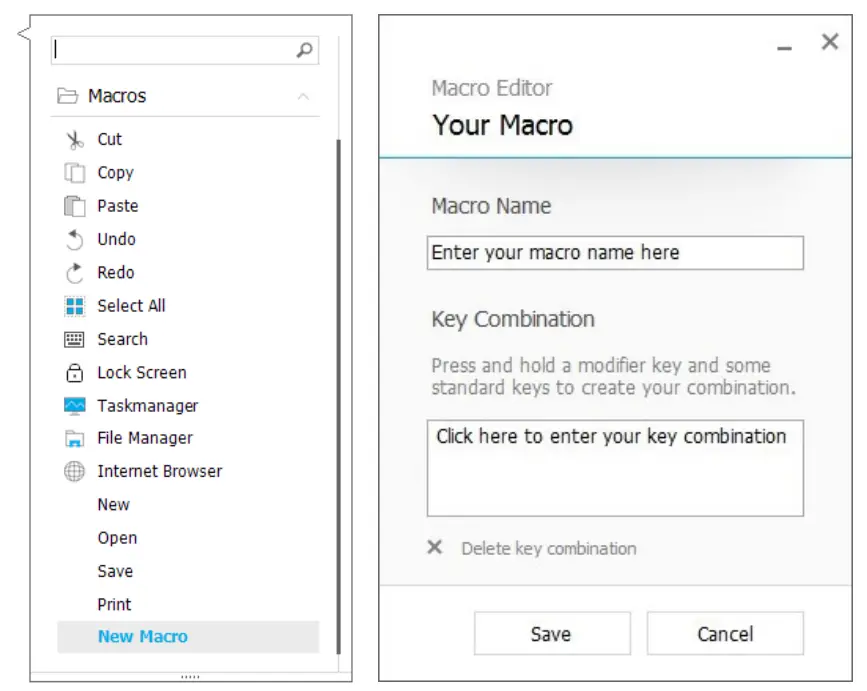Image resolution: width=867 pixels, height=691 pixels.
Task: Collapse the Macros section chevron
Action: [303, 97]
